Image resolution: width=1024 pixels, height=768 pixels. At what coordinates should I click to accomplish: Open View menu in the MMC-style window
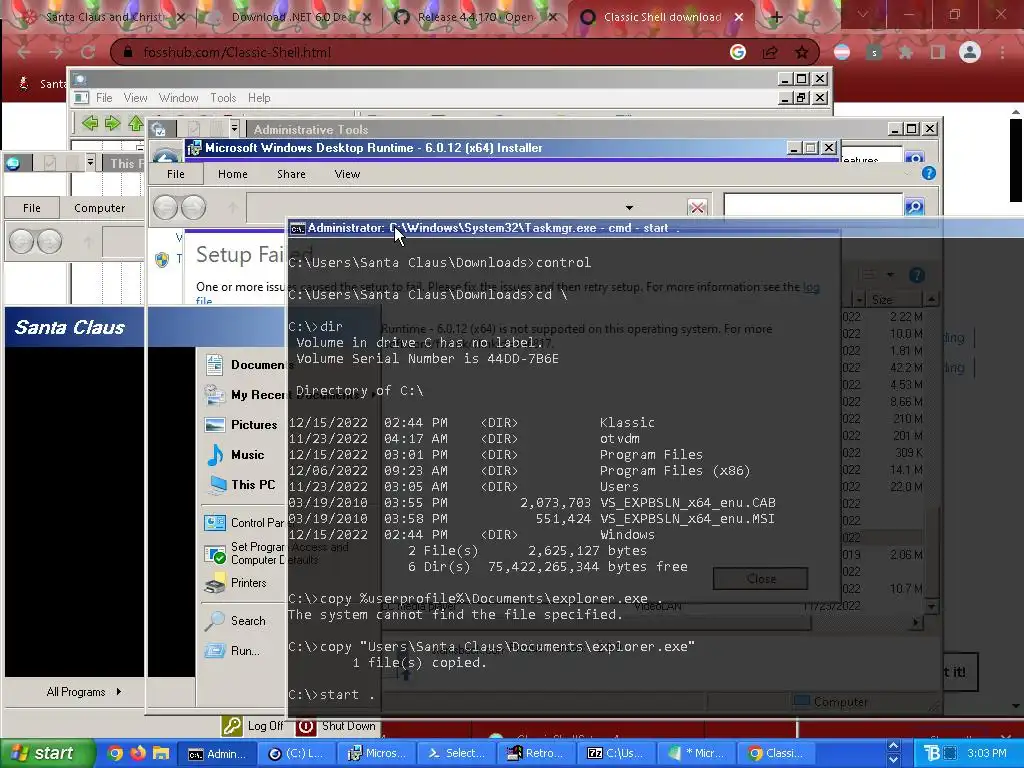click(135, 98)
